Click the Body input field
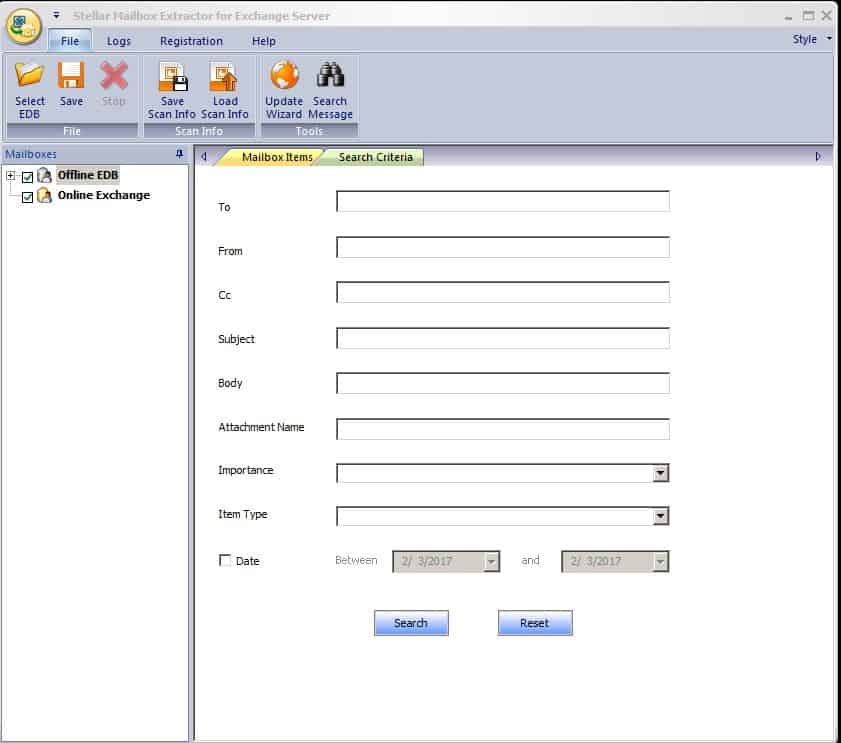Image resolution: width=841 pixels, height=743 pixels. click(503, 384)
